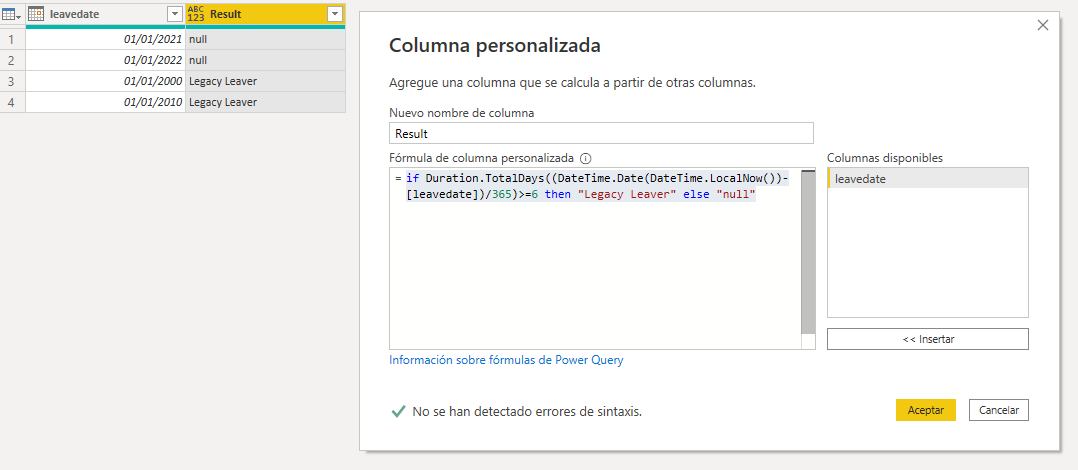Select the leavedate column header
The width and height of the screenshot is (1078, 470).
(105, 14)
